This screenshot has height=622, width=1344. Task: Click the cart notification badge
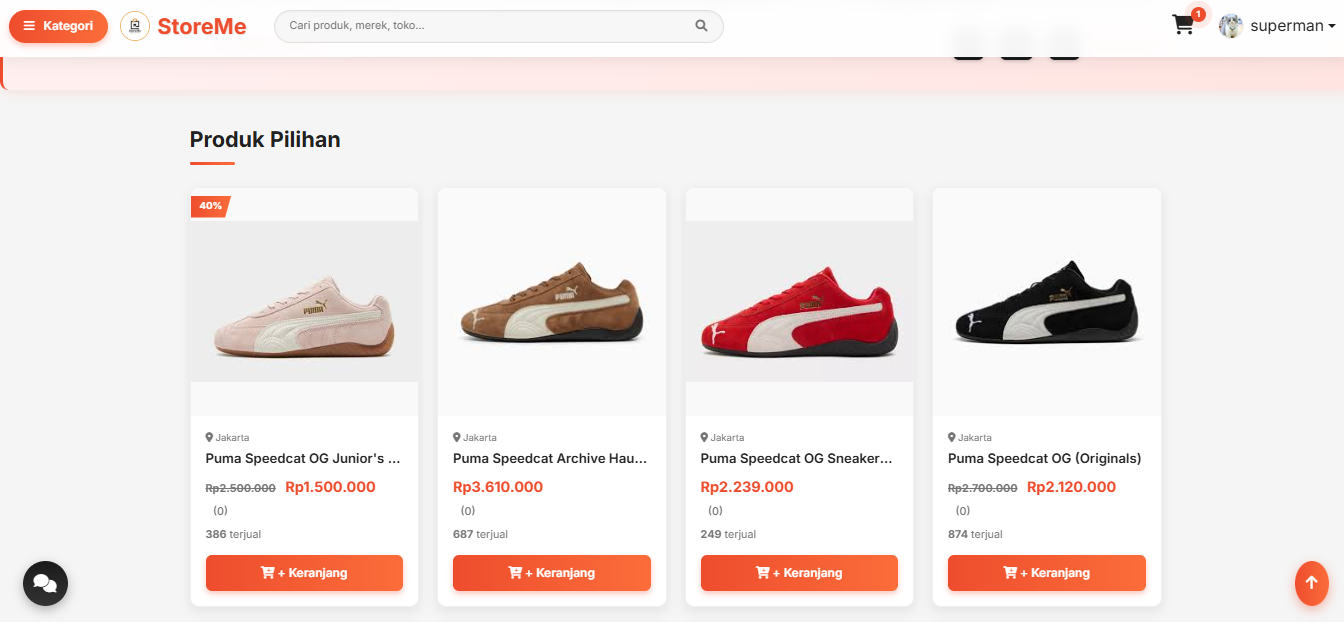(1198, 14)
